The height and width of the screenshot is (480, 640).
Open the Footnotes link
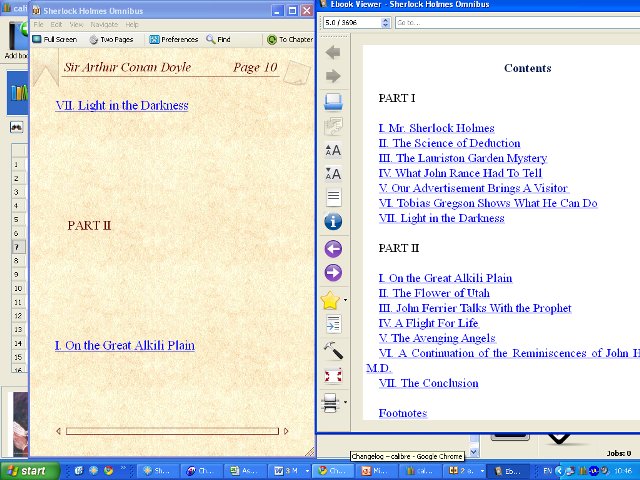click(402, 413)
